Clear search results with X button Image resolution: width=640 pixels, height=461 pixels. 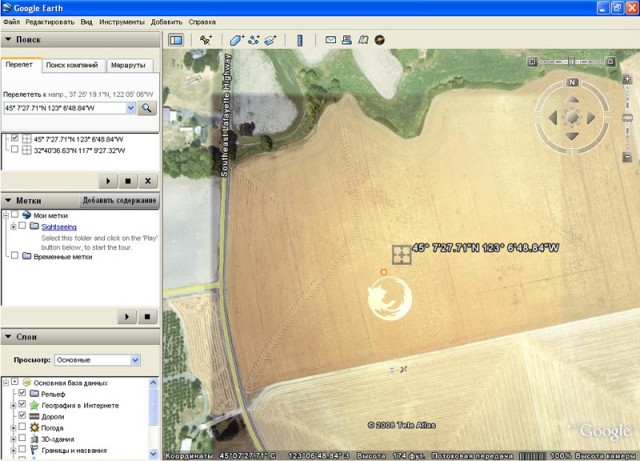148,181
